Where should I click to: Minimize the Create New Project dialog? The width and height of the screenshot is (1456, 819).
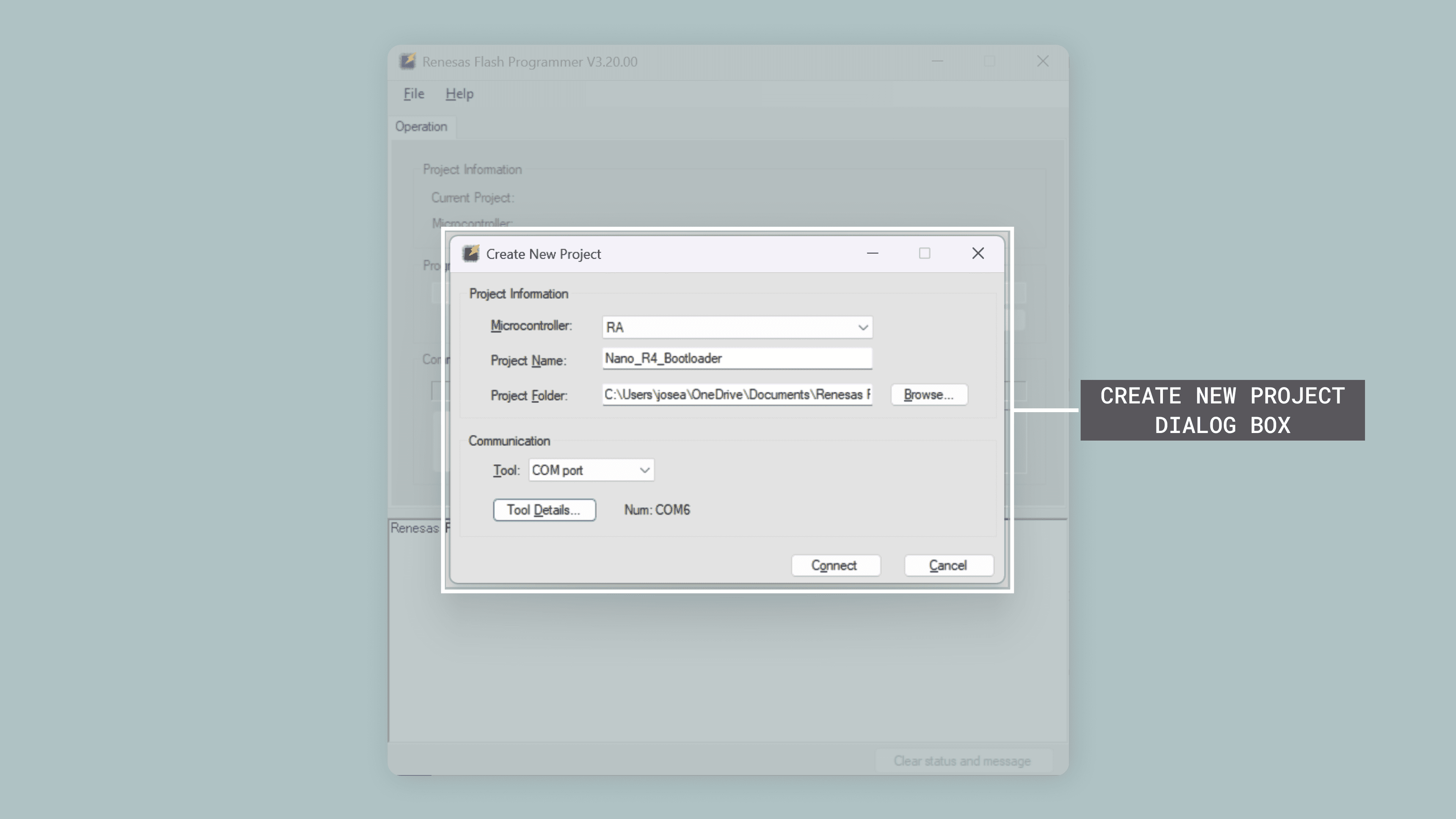click(x=873, y=253)
